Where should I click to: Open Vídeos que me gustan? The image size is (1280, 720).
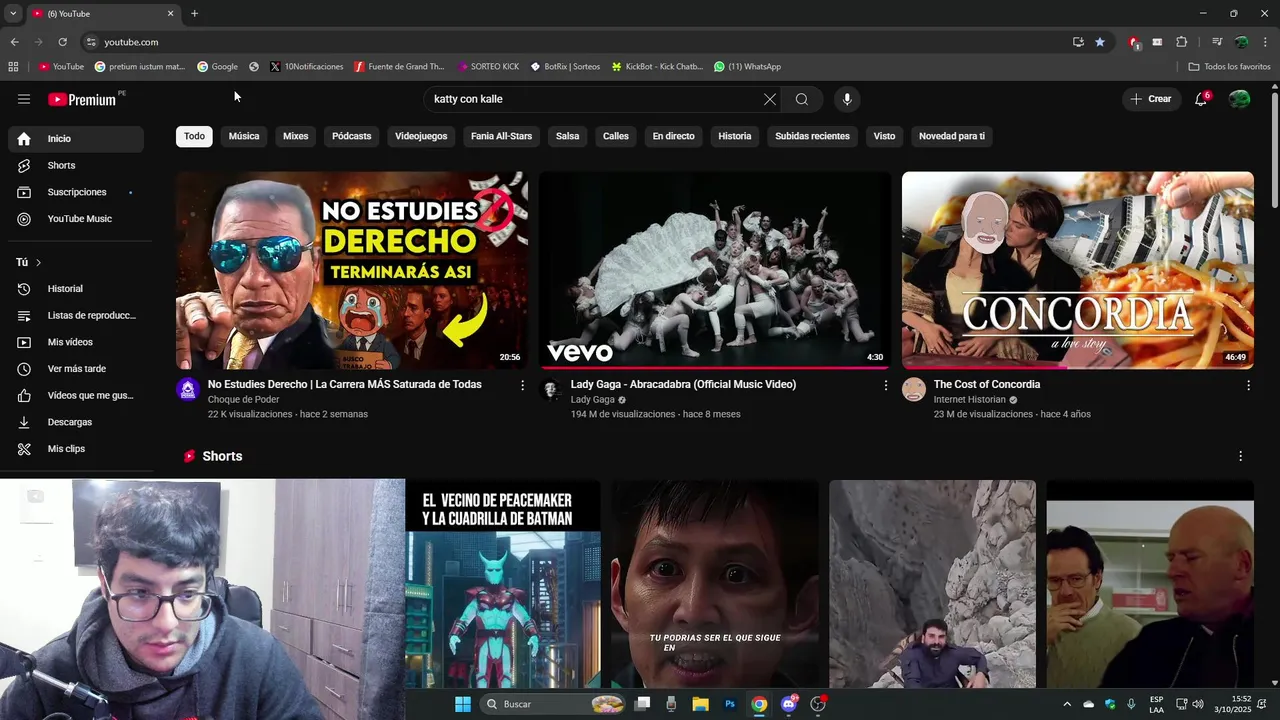point(76,395)
